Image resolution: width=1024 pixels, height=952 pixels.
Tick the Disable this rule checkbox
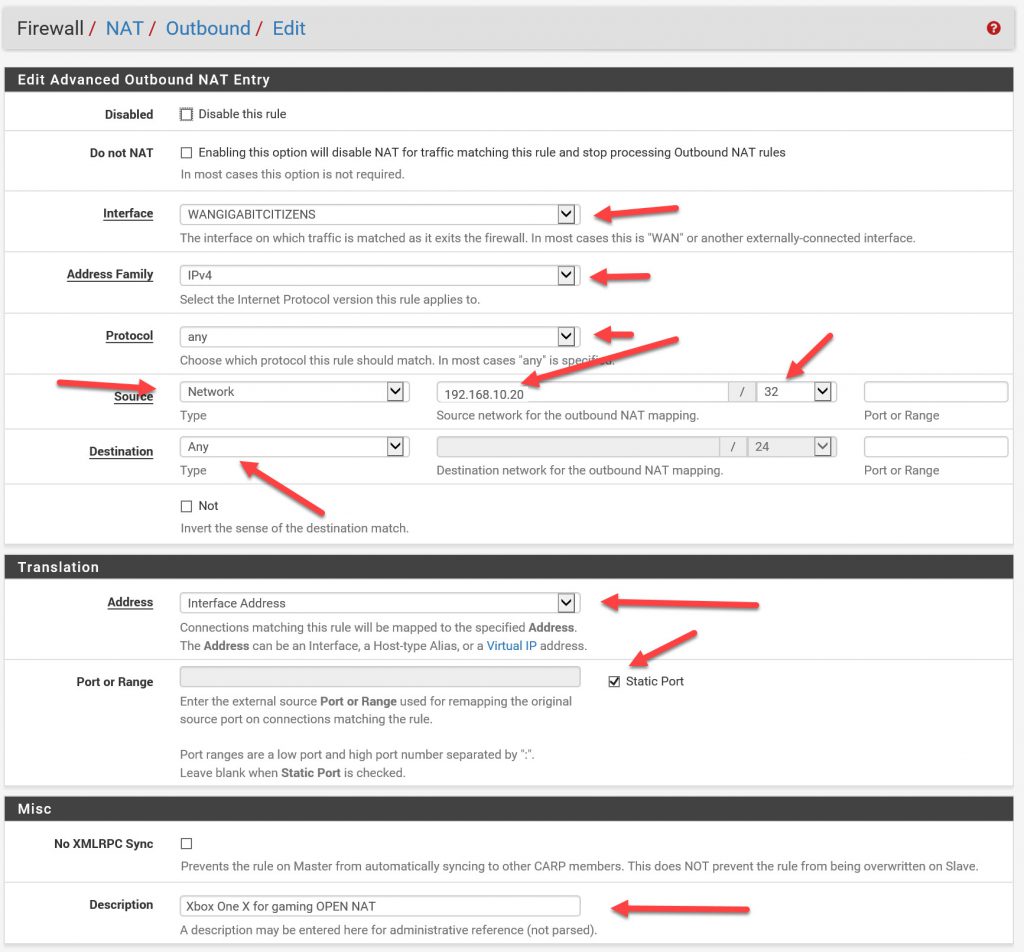(x=187, y=114)
